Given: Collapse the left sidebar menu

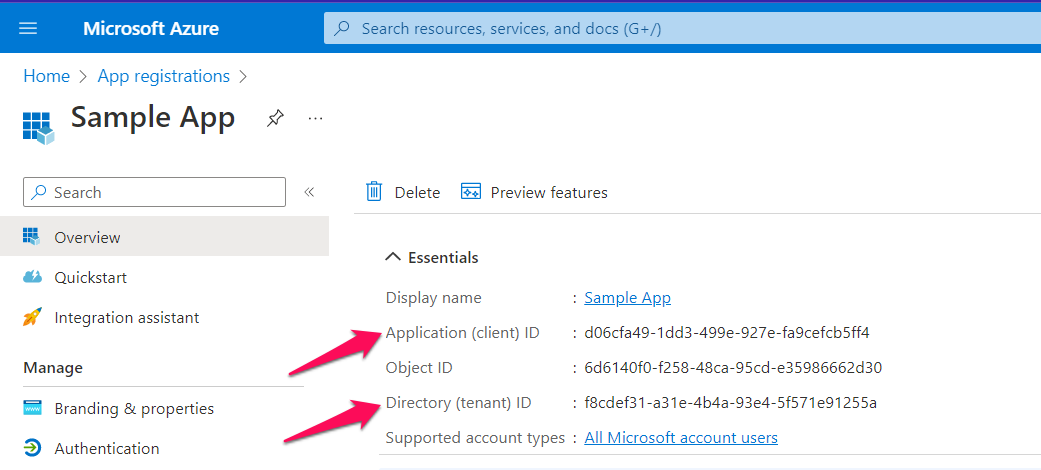Looking at the screenshot, I should click(309, 192).
